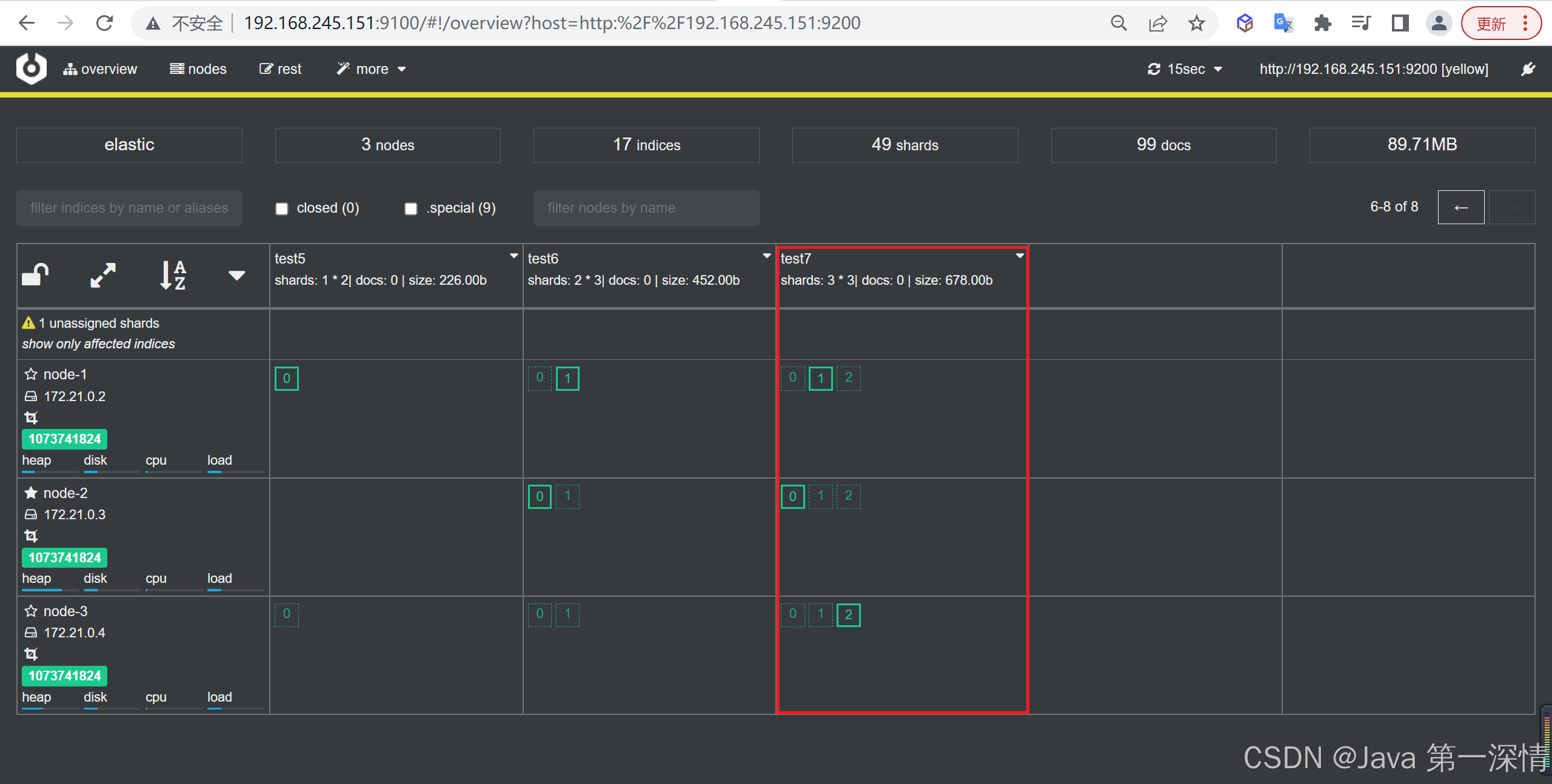This screenshot has height=784, width=1552.
Task: Open the nodes tab
Action: pyautogui.click(x=198, y=69)
